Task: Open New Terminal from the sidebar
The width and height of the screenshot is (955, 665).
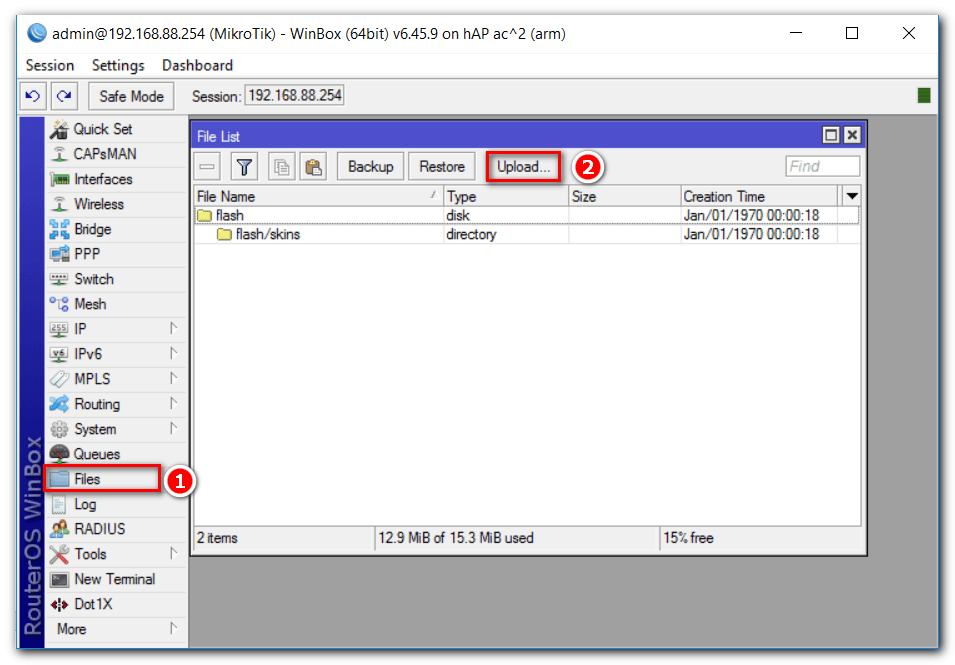Action: [x=114, y=579]
